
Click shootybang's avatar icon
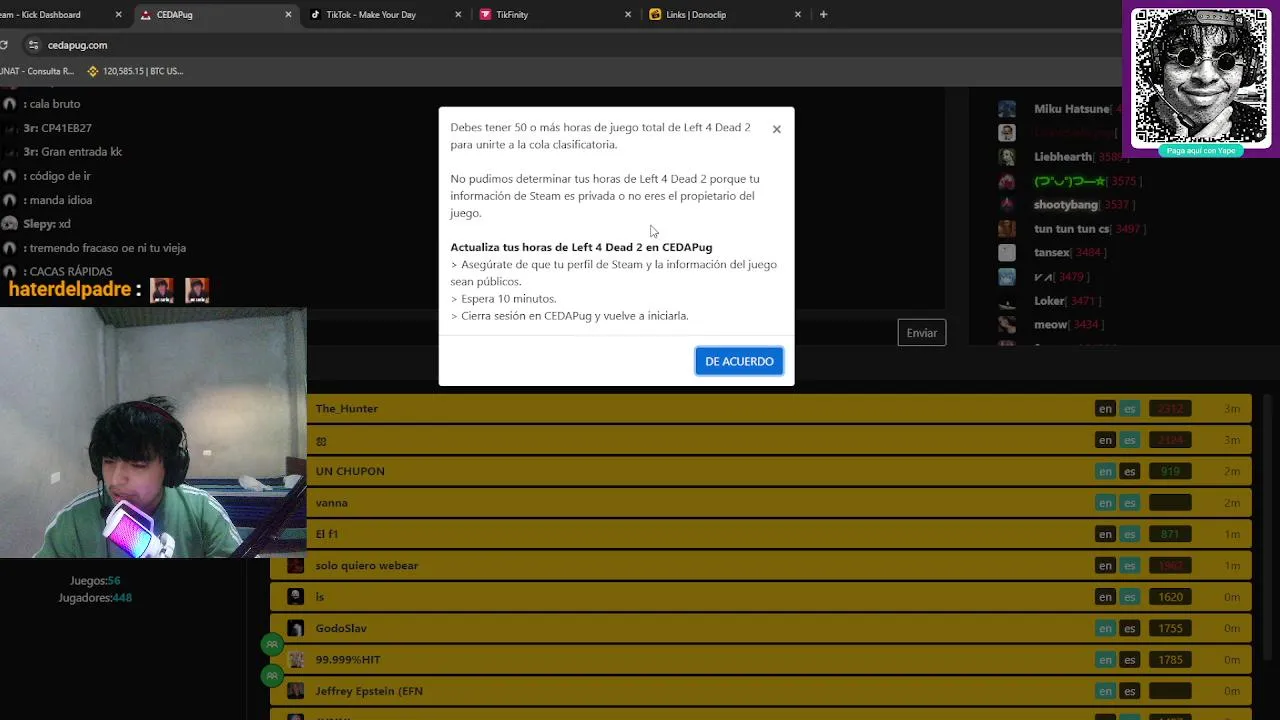[1007, 205]
